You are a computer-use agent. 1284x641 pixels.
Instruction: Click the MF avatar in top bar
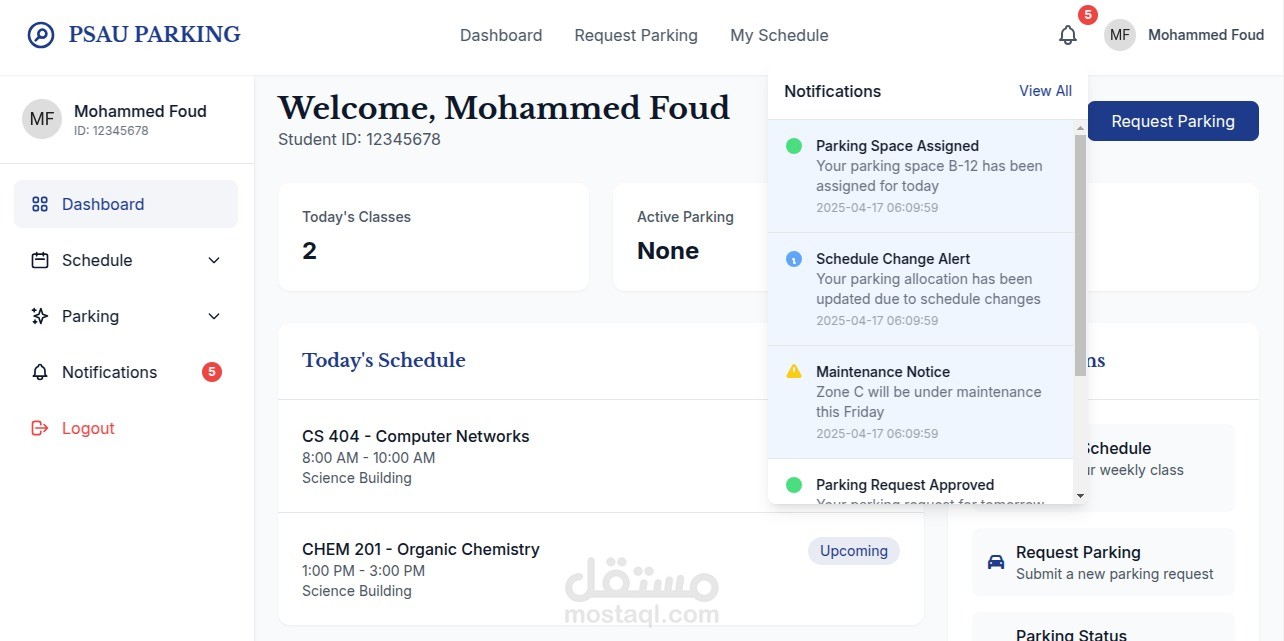1120,35
